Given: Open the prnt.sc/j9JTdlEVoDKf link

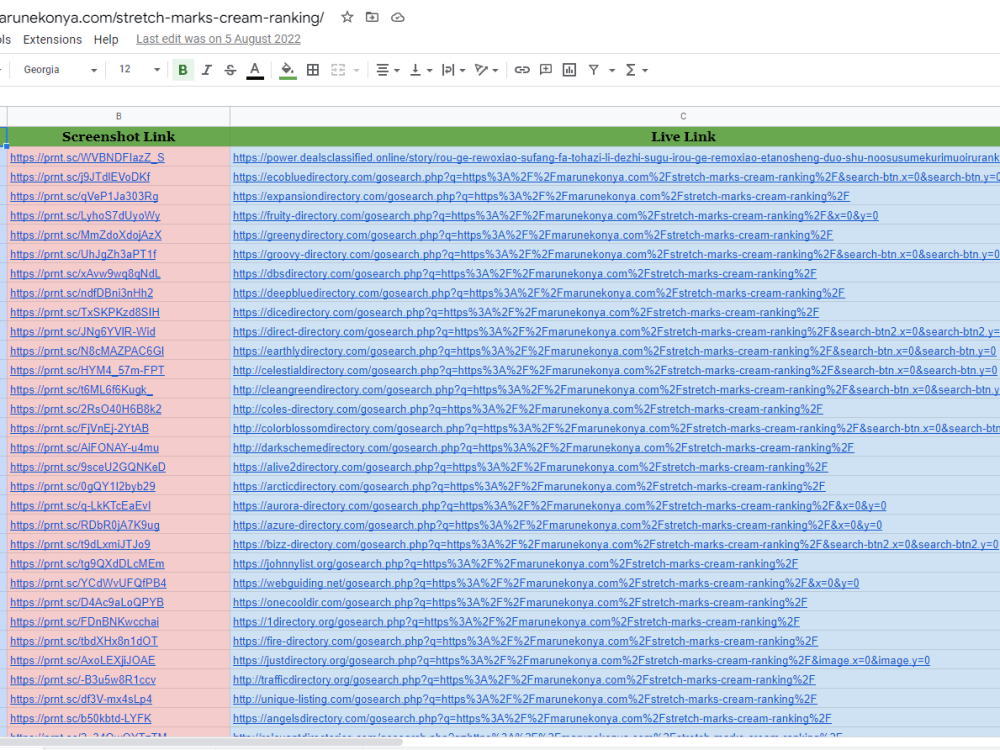Looking at the screenshot, I should pyautogui.click(x=80, y=177).
